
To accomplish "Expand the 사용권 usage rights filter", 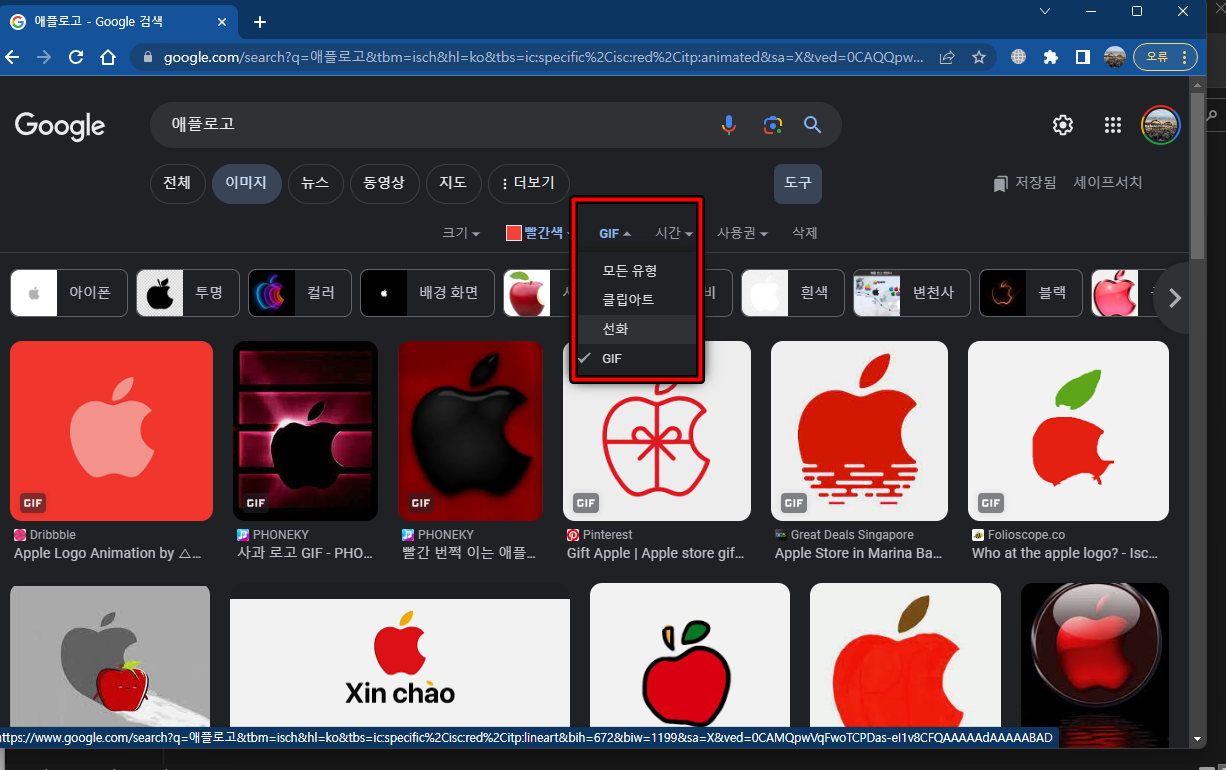I will click(742, 233).
